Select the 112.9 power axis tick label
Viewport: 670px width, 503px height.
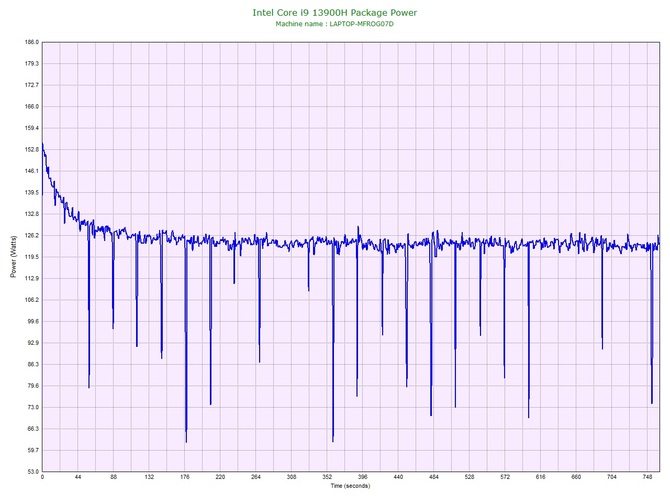coord(32,279)
